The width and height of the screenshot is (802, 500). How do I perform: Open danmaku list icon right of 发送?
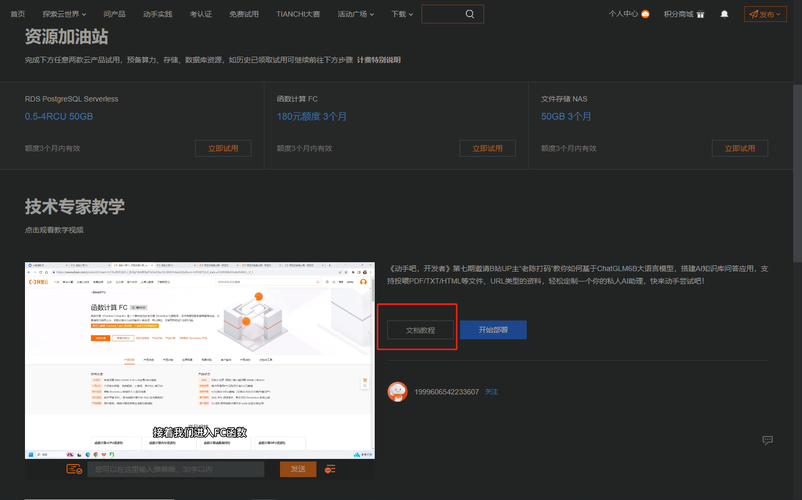click(330, 469)
